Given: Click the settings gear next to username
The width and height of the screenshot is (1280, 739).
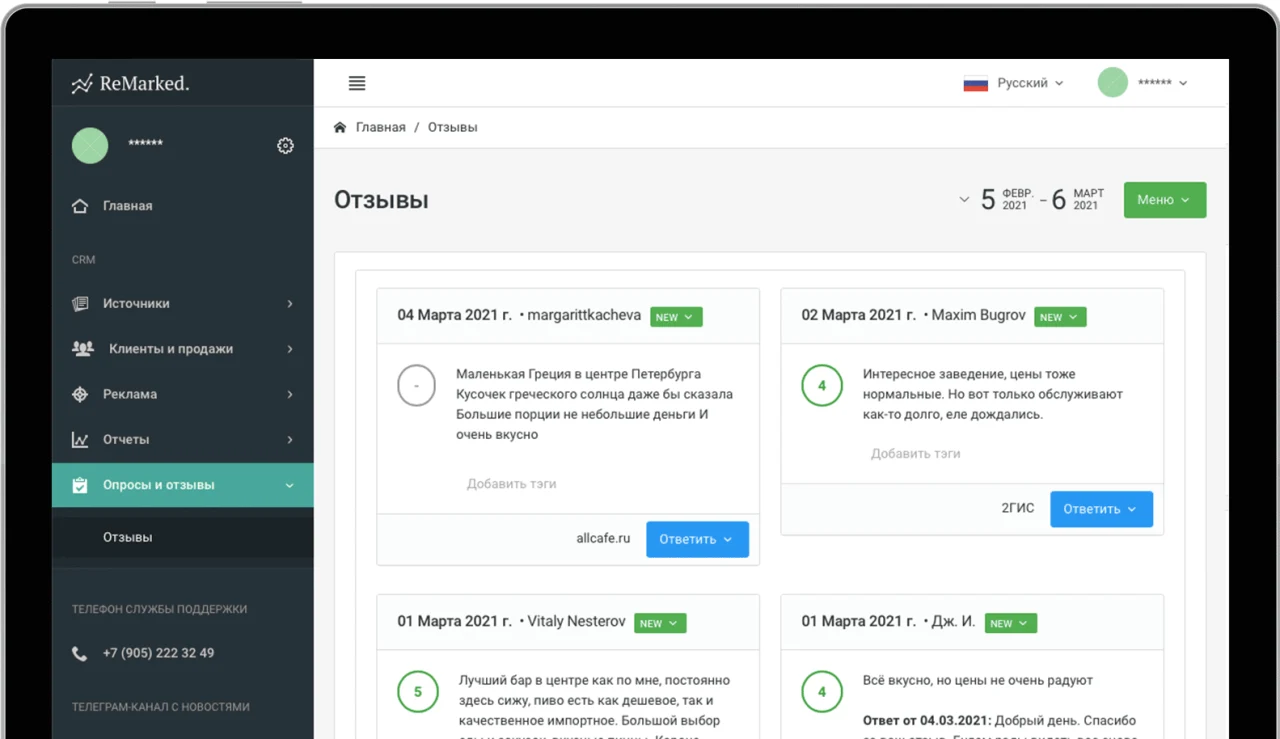Looking at the screenshot, I should click(x=285, y=145).
